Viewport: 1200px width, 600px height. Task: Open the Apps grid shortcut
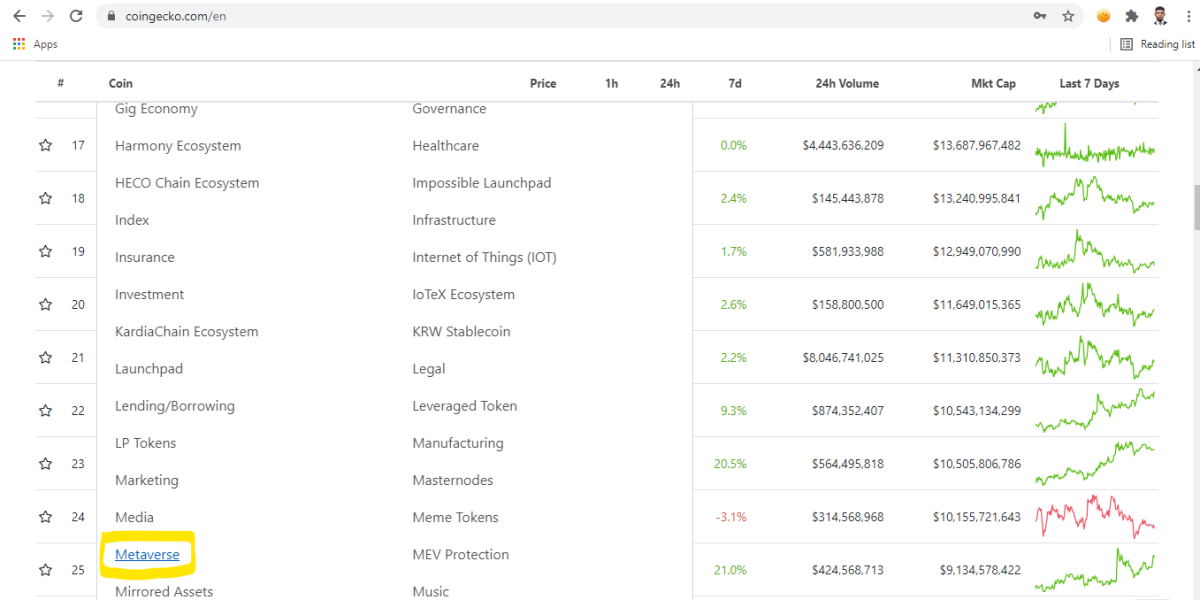tap(35, 44)
